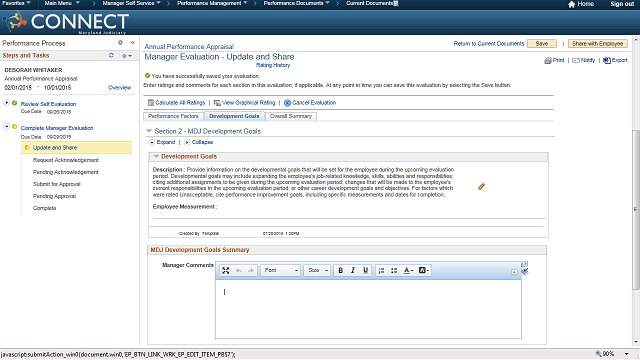Insert a bulleted list in Manager Comments
The width and height of the screenshot is (640, 360).
[x=394, y=270]
